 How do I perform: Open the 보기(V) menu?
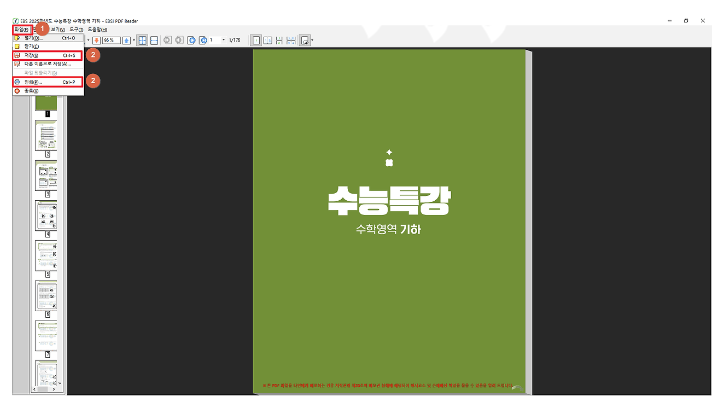pos(58,30)
